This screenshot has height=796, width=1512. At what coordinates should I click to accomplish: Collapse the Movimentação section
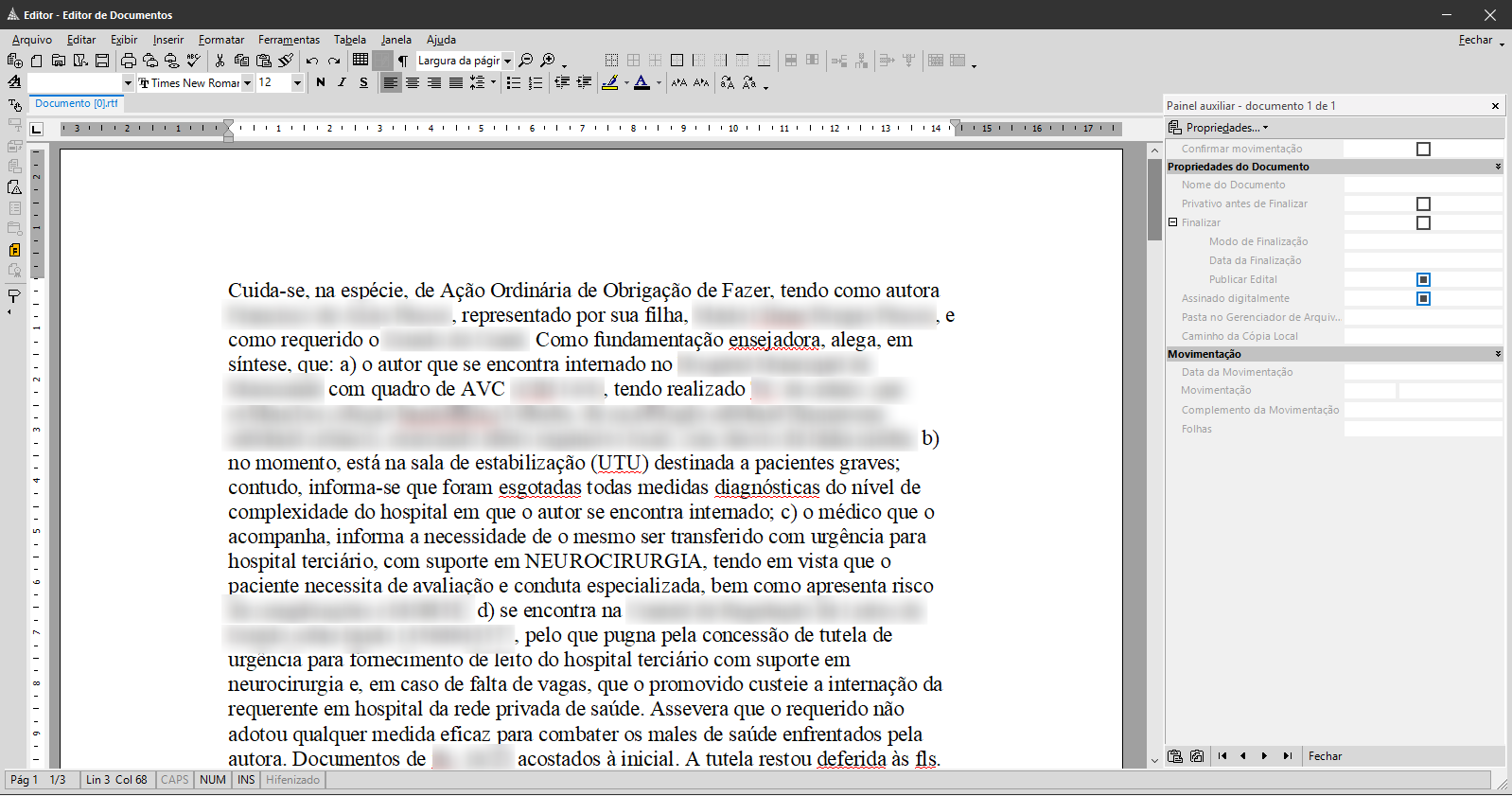1498,354
